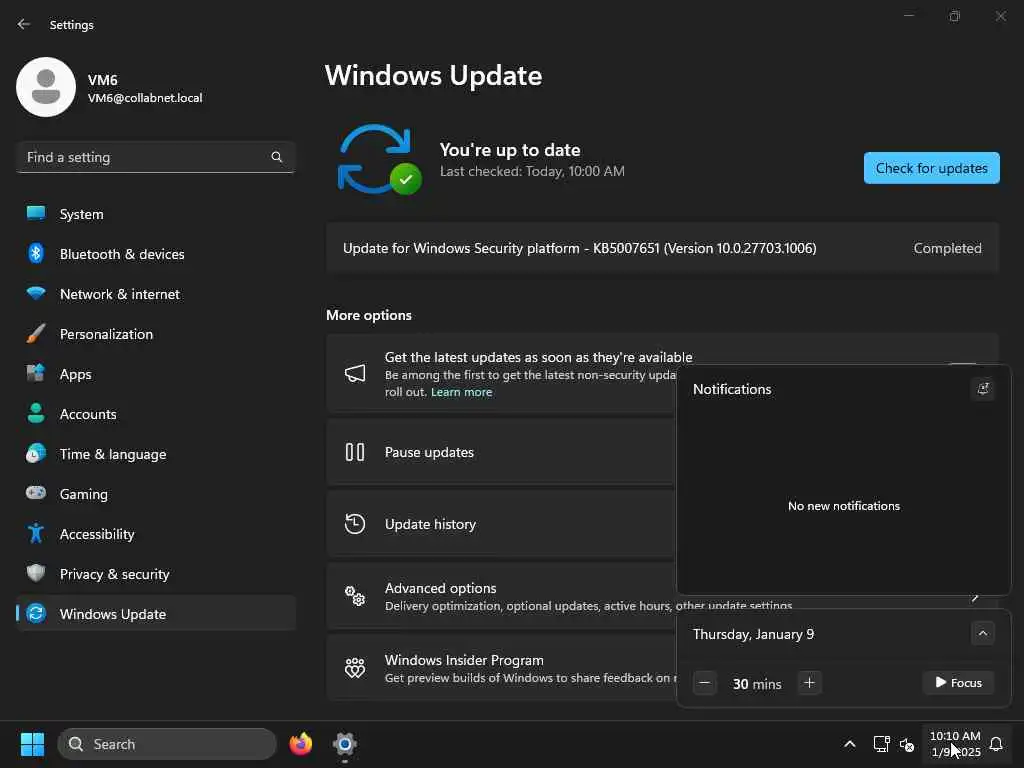
Task: Click the muted volume tray icon
Action: pyautogui.click(x=906, y=744)
